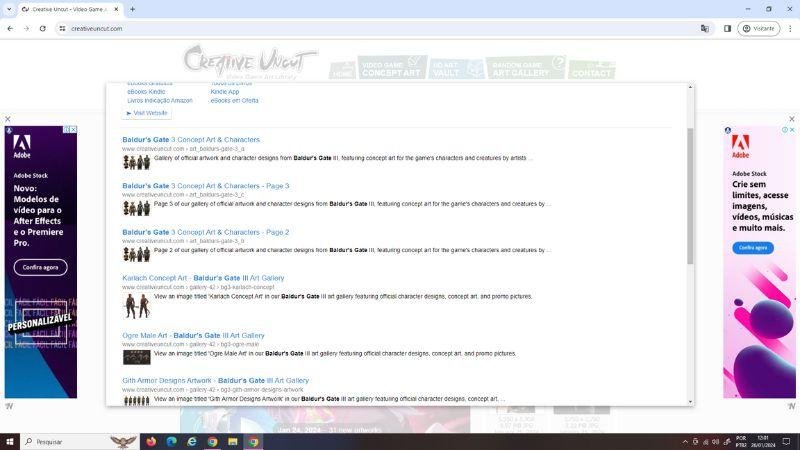800x450 pixels.
Task: Launch Firefox from the taskbar
Action: [151, 441]
